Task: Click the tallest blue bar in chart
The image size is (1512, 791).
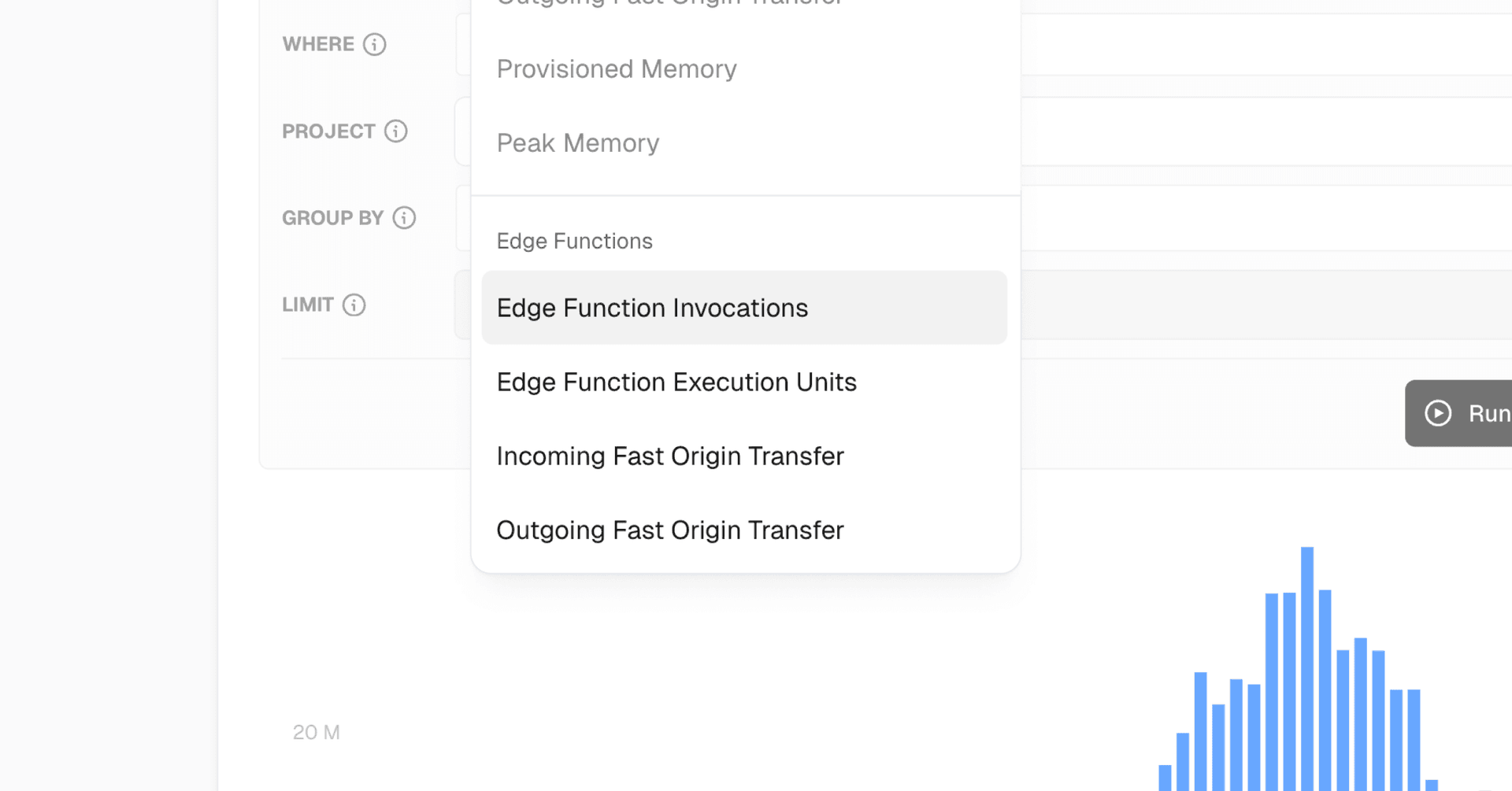Action: (x=1307, y=669)
